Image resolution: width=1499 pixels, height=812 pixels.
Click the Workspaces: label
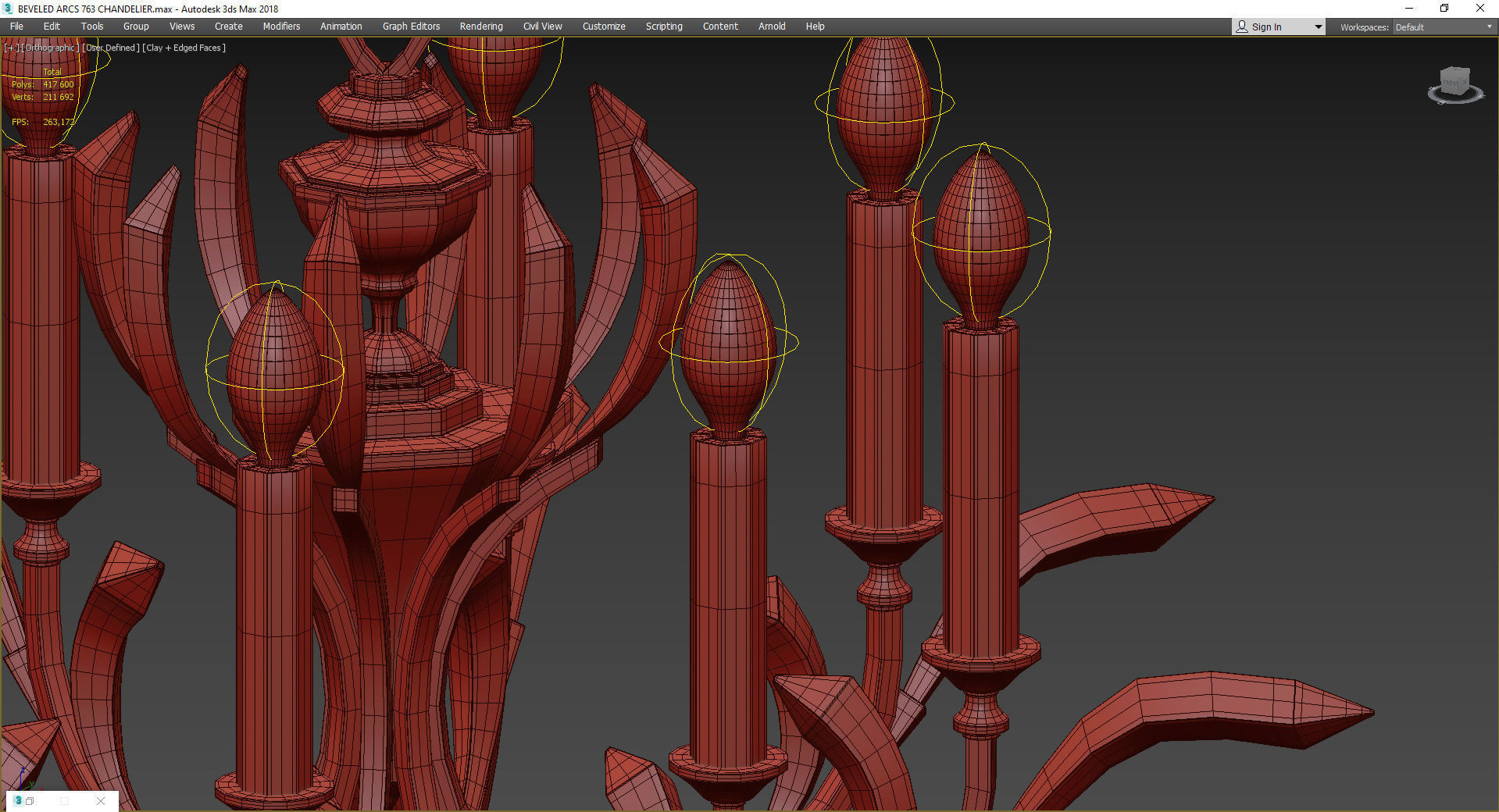[1364, 27]
